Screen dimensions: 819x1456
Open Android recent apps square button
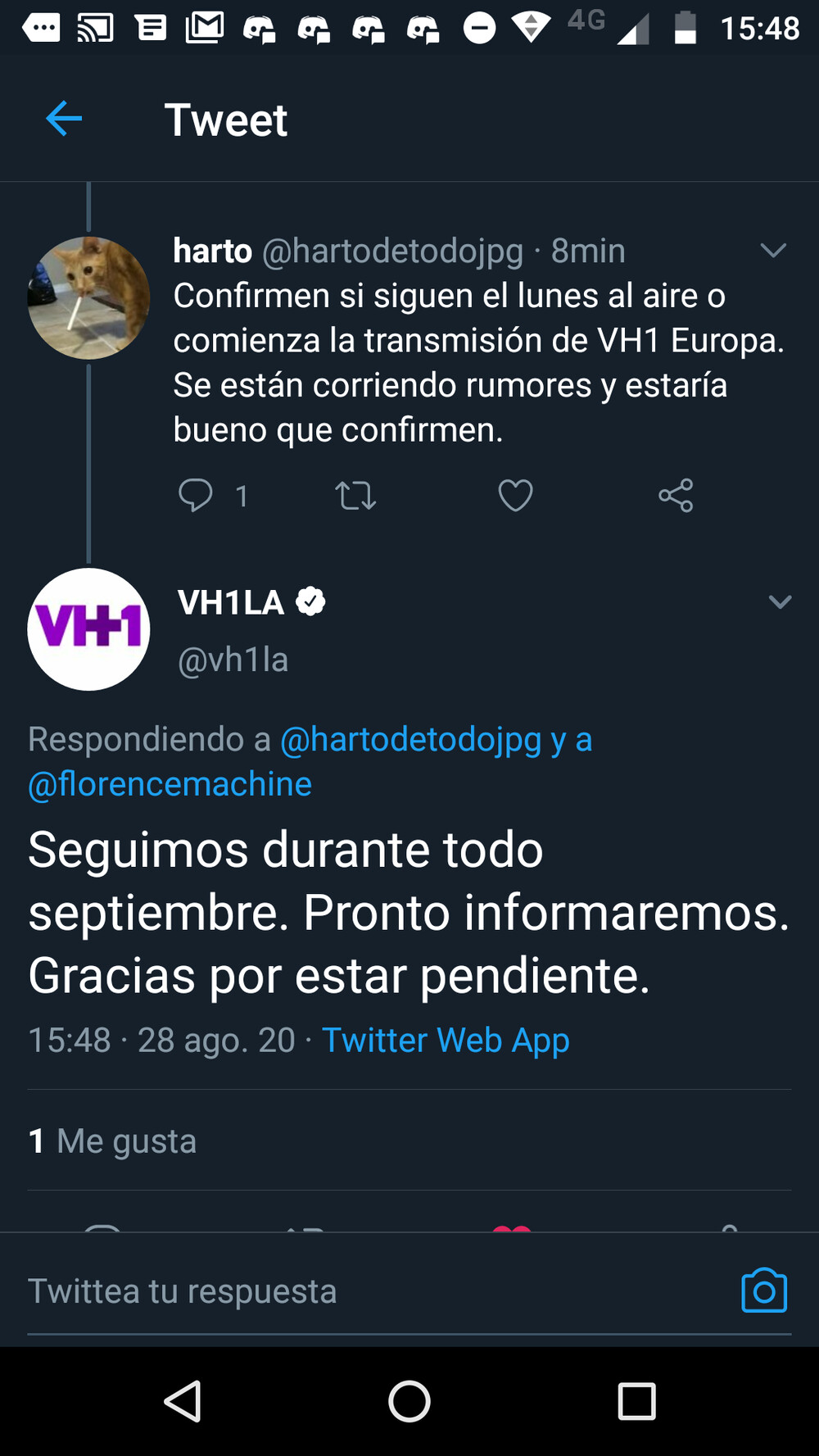(636, 1401)
